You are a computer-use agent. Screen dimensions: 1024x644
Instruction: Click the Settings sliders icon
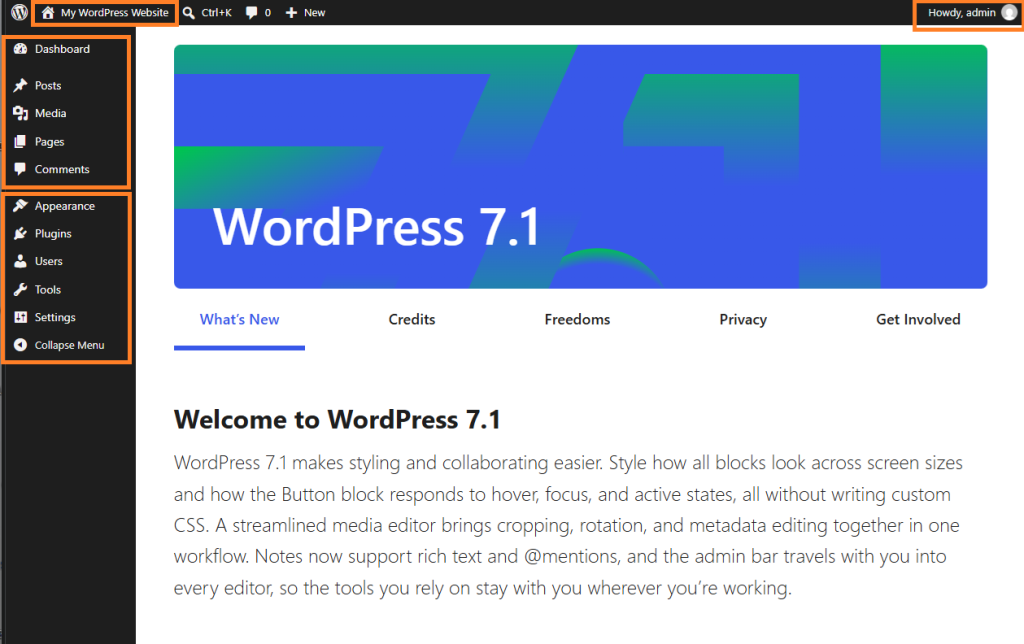20,317
